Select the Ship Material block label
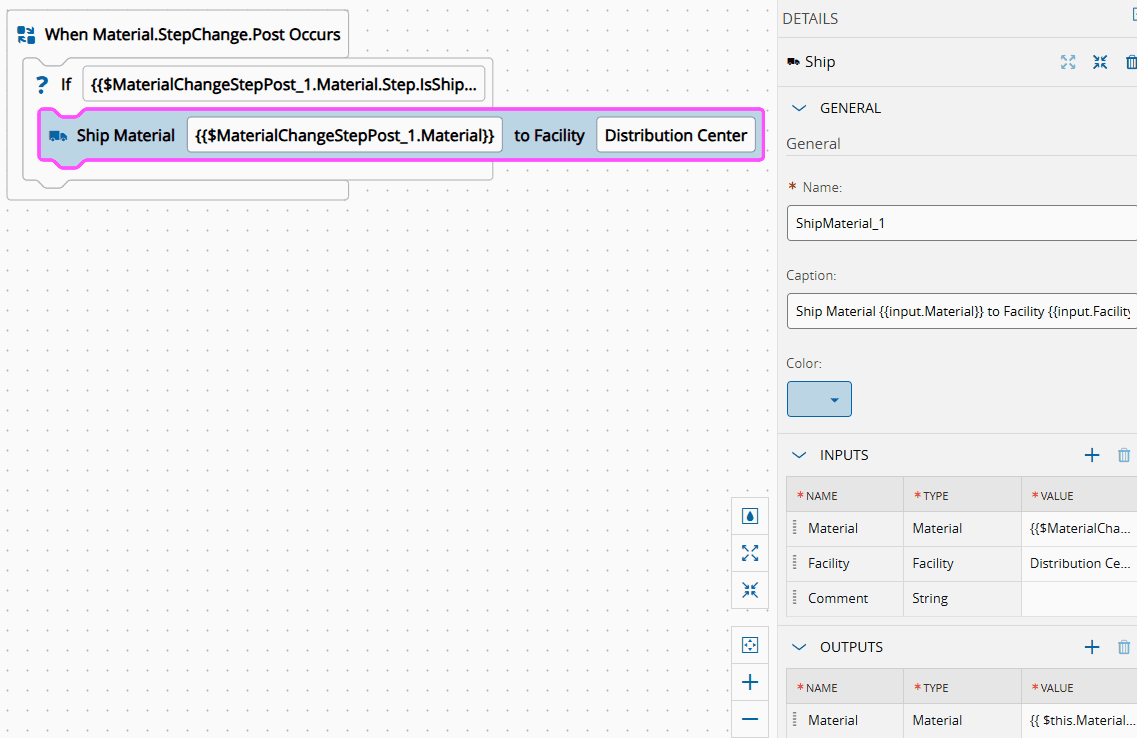 pos(125,136)
